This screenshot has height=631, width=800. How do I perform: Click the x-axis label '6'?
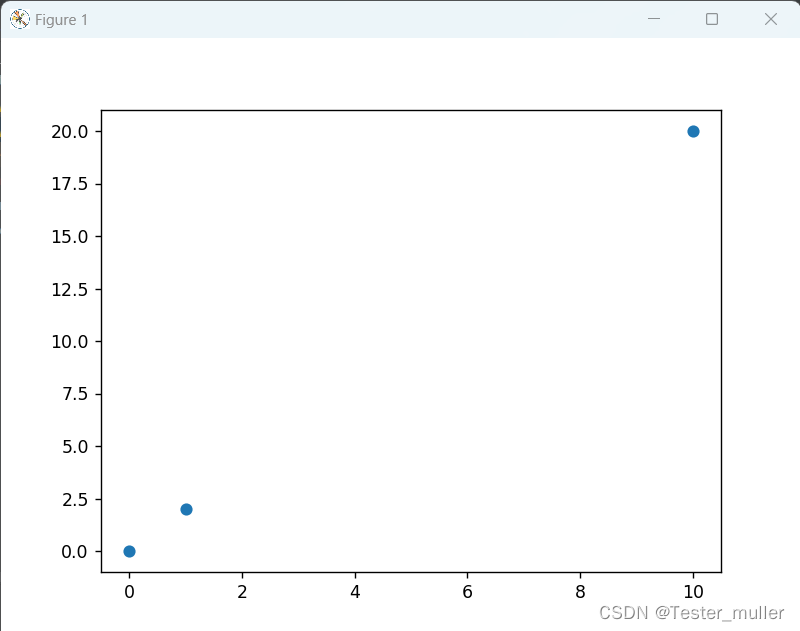coord(467,592)
